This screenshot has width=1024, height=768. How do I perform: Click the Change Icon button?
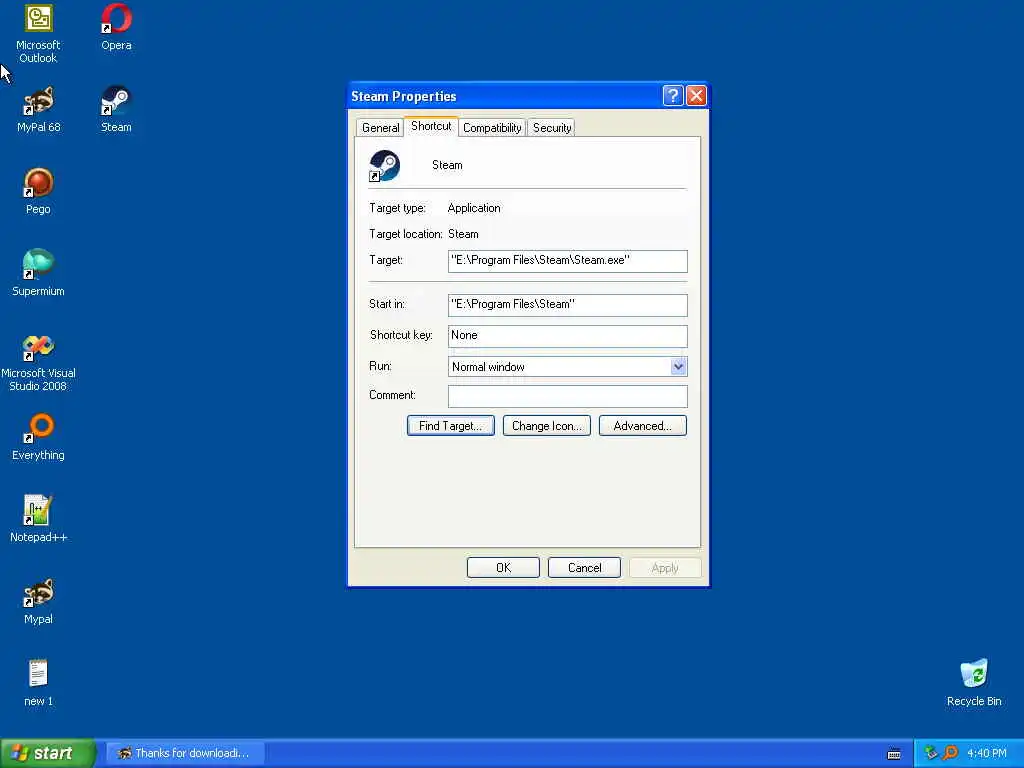click(x=547, y=426)
